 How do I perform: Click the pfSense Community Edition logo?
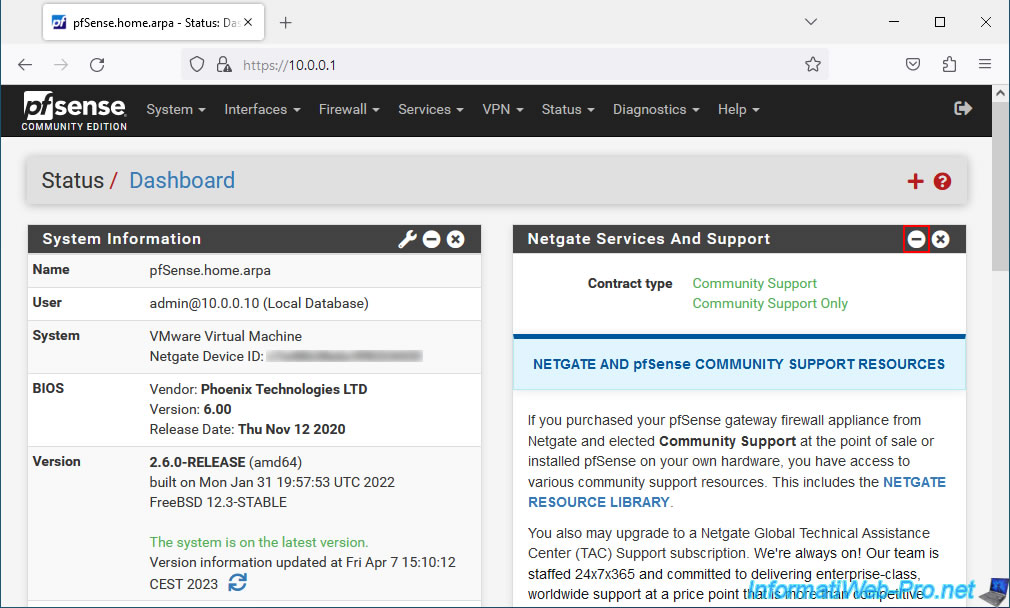[74, 111]
